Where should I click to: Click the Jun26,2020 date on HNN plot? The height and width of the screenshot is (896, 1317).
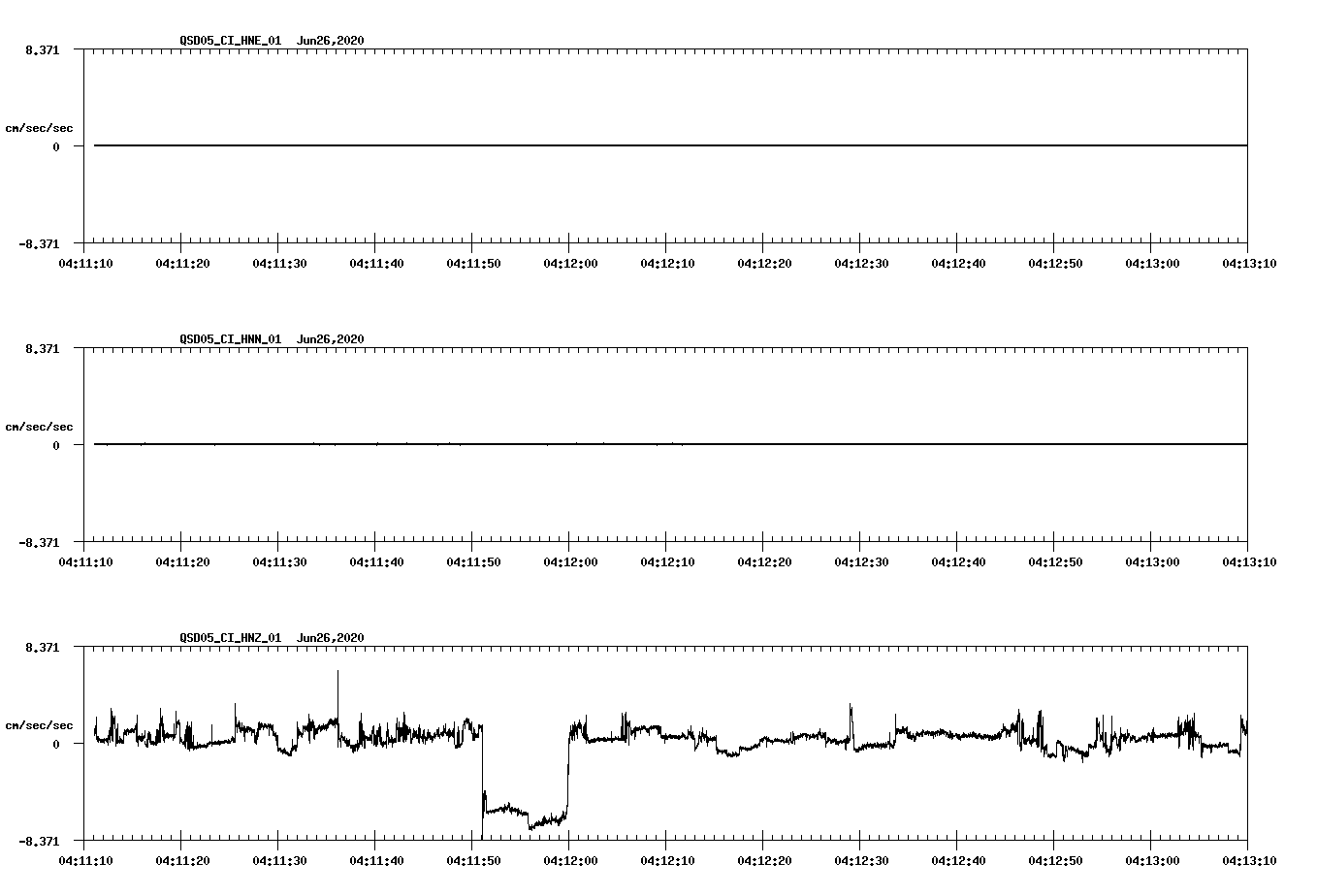pos(331,339)
